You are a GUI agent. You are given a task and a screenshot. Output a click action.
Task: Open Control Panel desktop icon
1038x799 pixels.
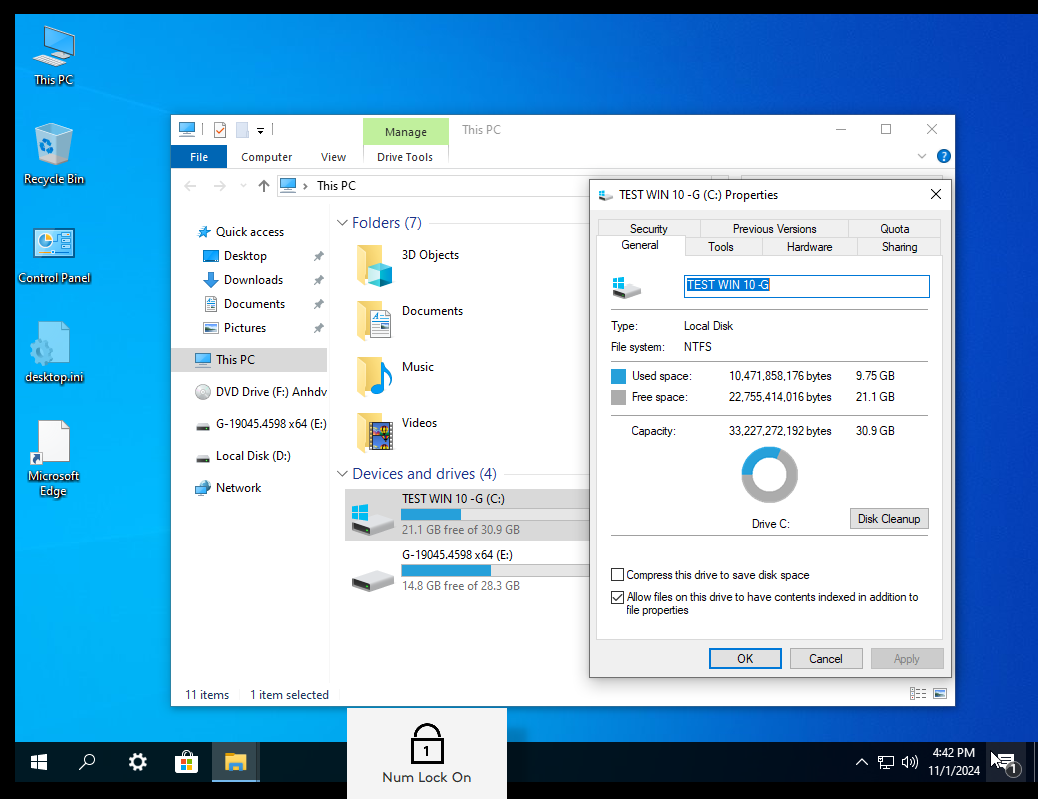pyautogui.click(x=54, y=254)
